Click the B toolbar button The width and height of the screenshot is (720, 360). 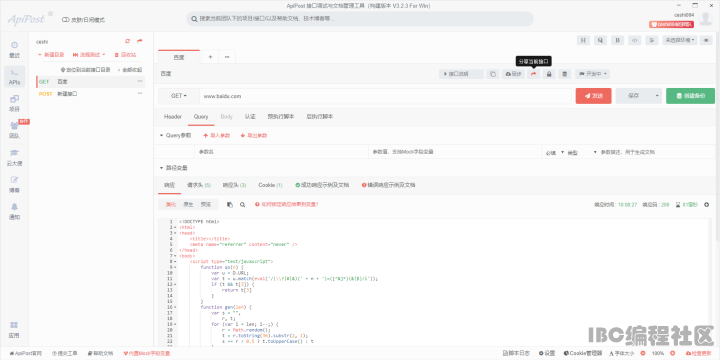click(617, 40)
